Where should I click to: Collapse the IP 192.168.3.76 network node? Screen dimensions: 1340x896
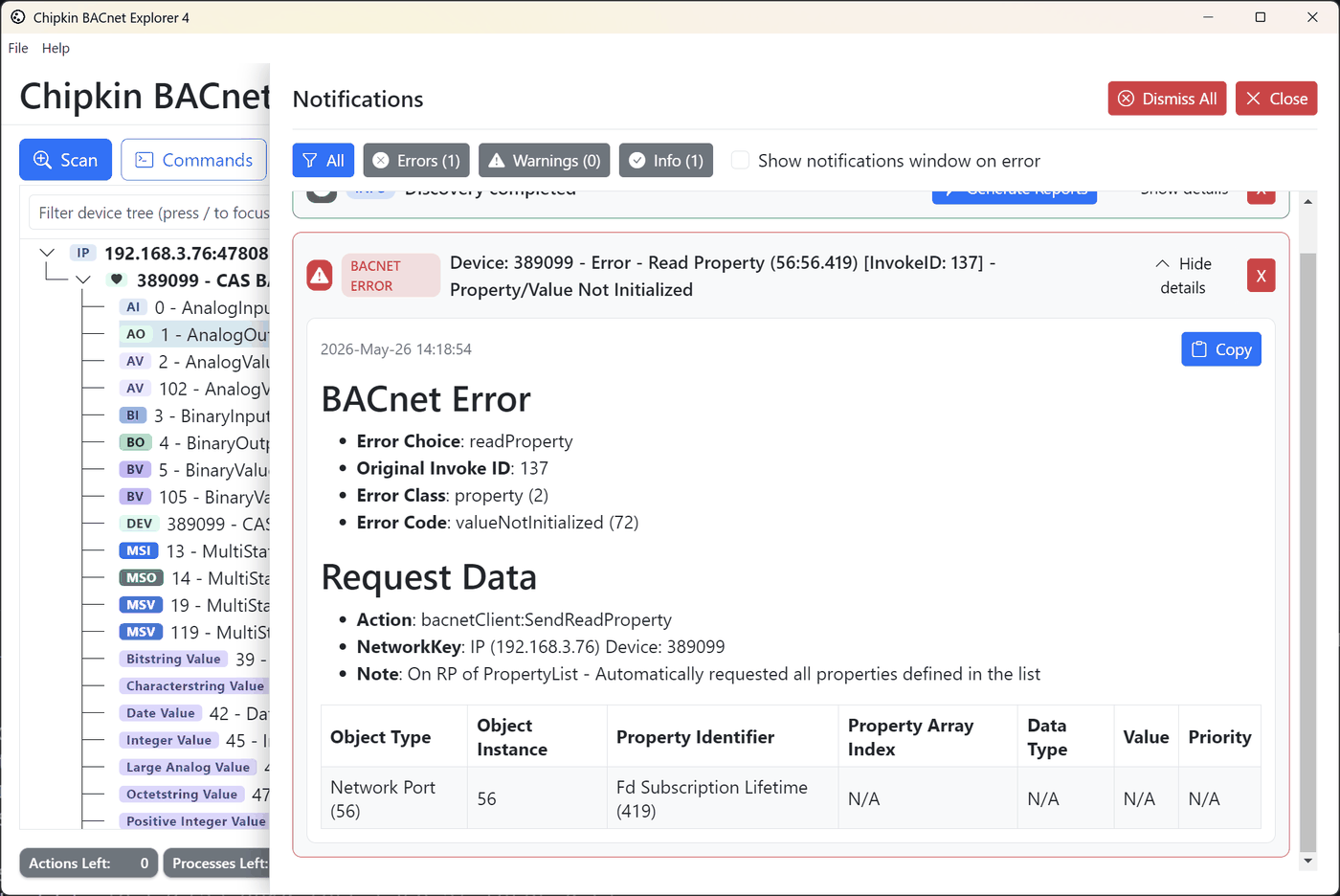point(47,253)
